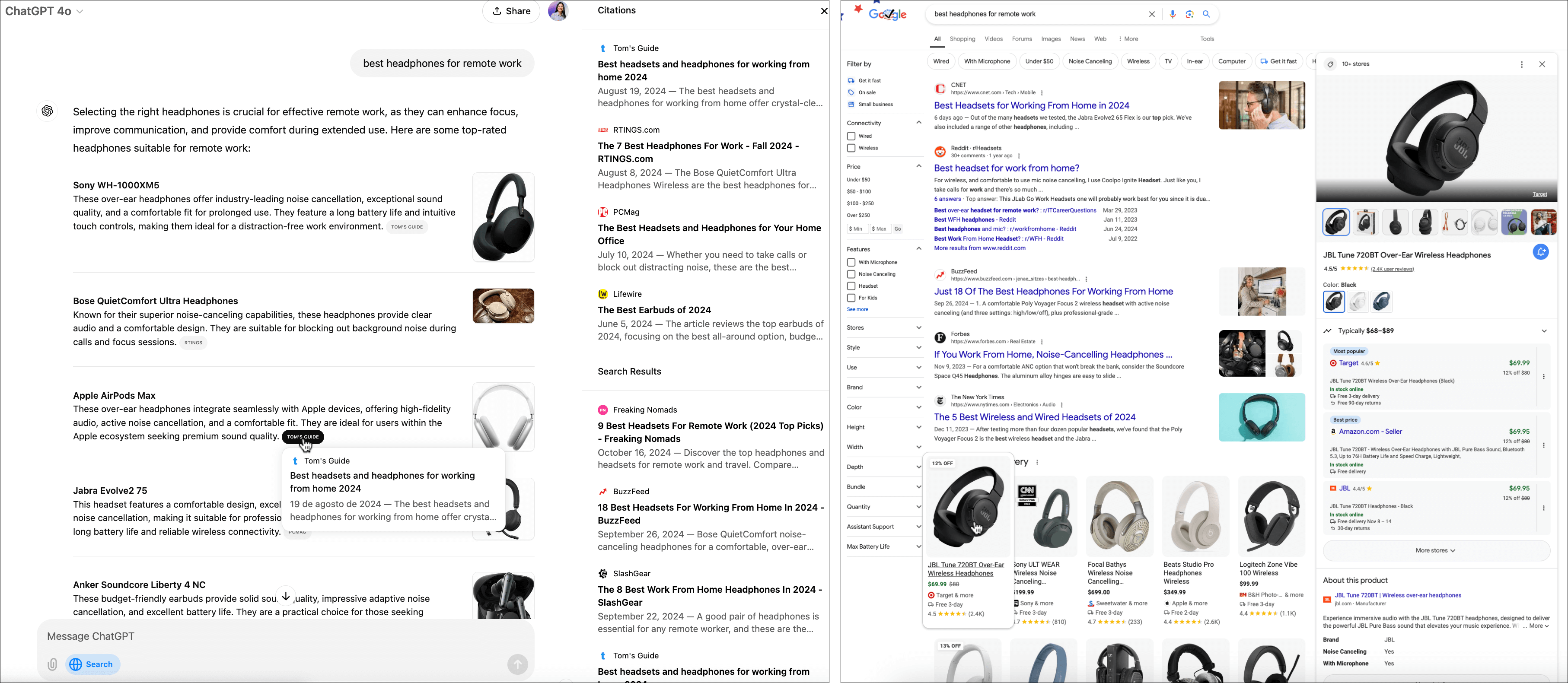The height and width of the screenshot is (683, 1568).
Task: Switch to the Shopping tab in Google
Action: 962,39
